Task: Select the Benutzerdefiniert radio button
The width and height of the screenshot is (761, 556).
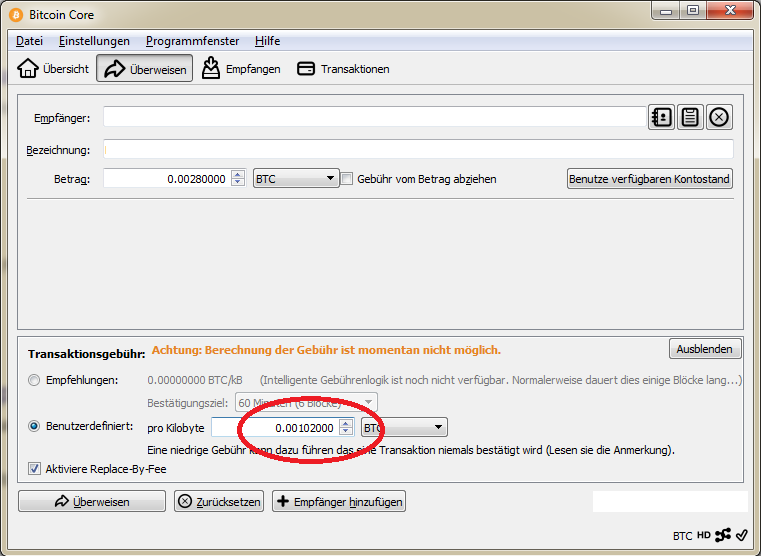Action: [x=34, y=426]
